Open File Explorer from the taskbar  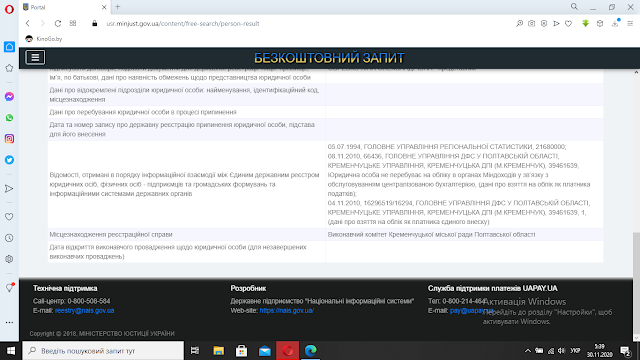point(218,351)
